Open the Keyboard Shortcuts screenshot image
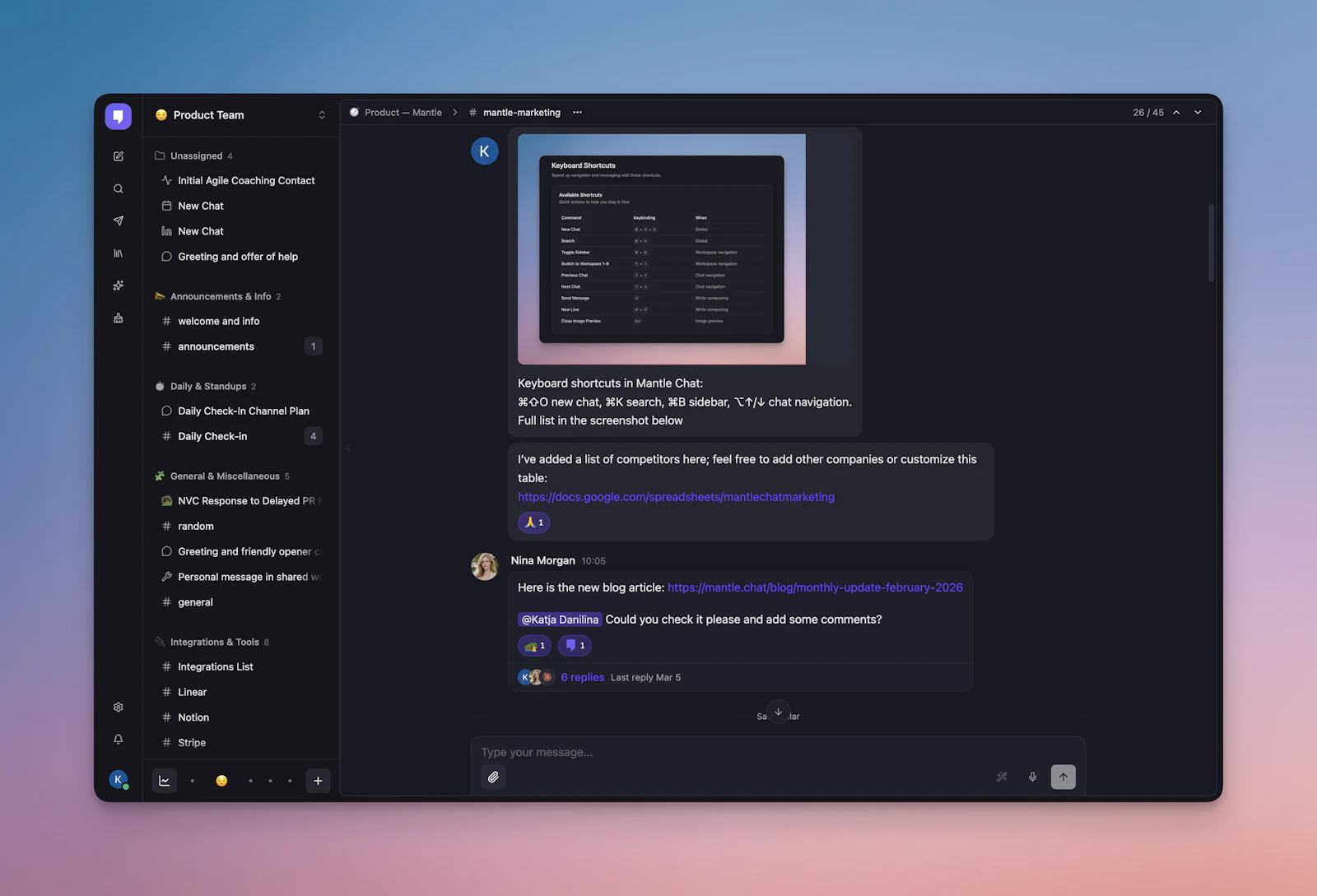Screen dimensions: 1317x896 click(662, 249)
